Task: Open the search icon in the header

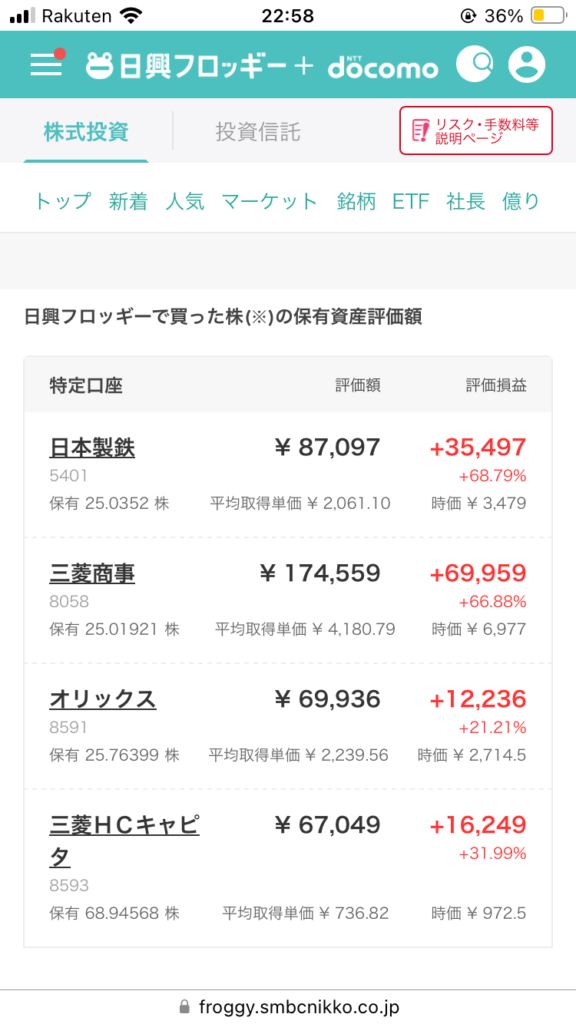Action: [x=475, y=64]
